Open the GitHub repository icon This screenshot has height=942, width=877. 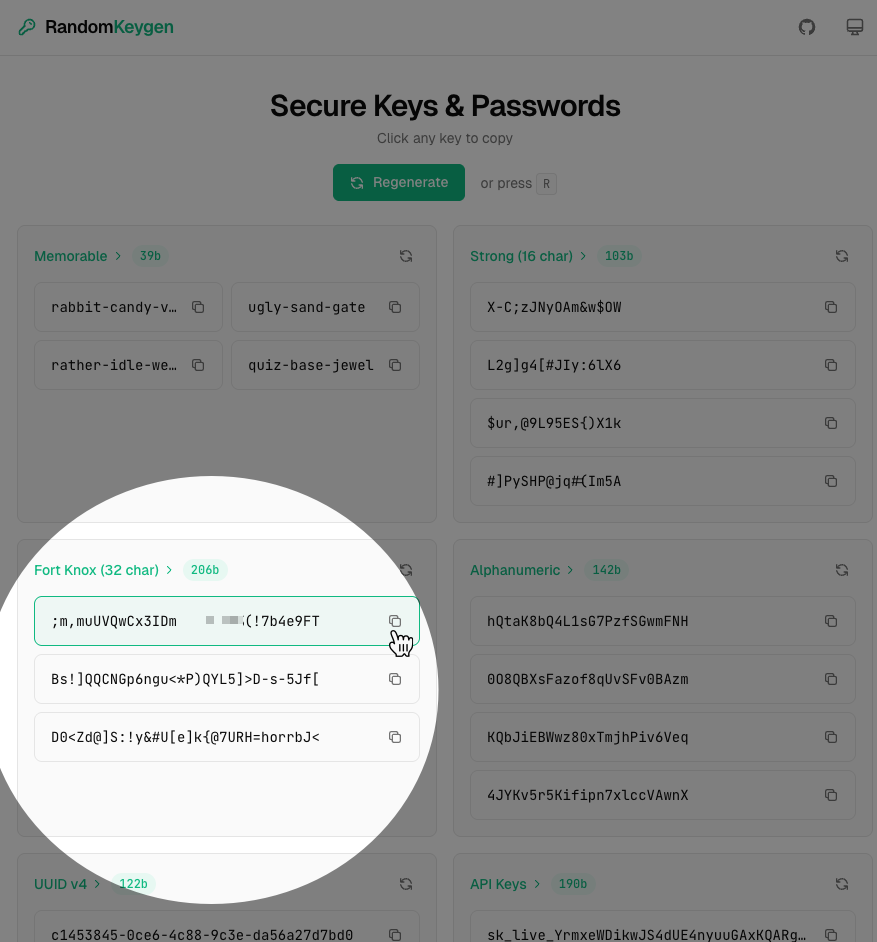click(807, 27)
